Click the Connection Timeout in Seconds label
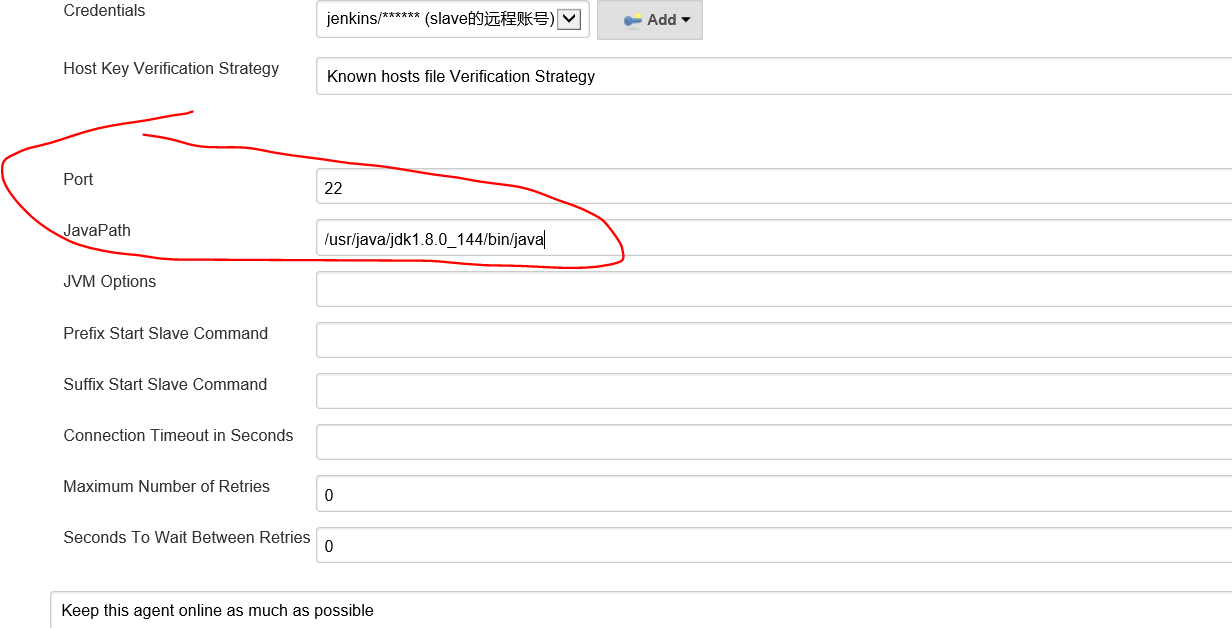 point(178,436)
